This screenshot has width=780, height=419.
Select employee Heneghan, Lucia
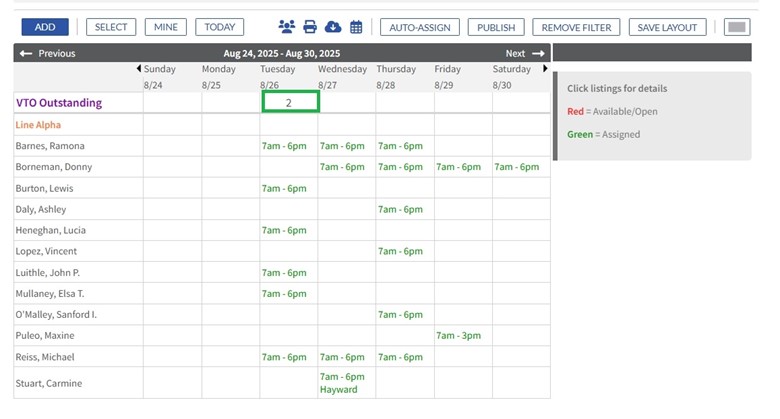[x=50, y=230]
